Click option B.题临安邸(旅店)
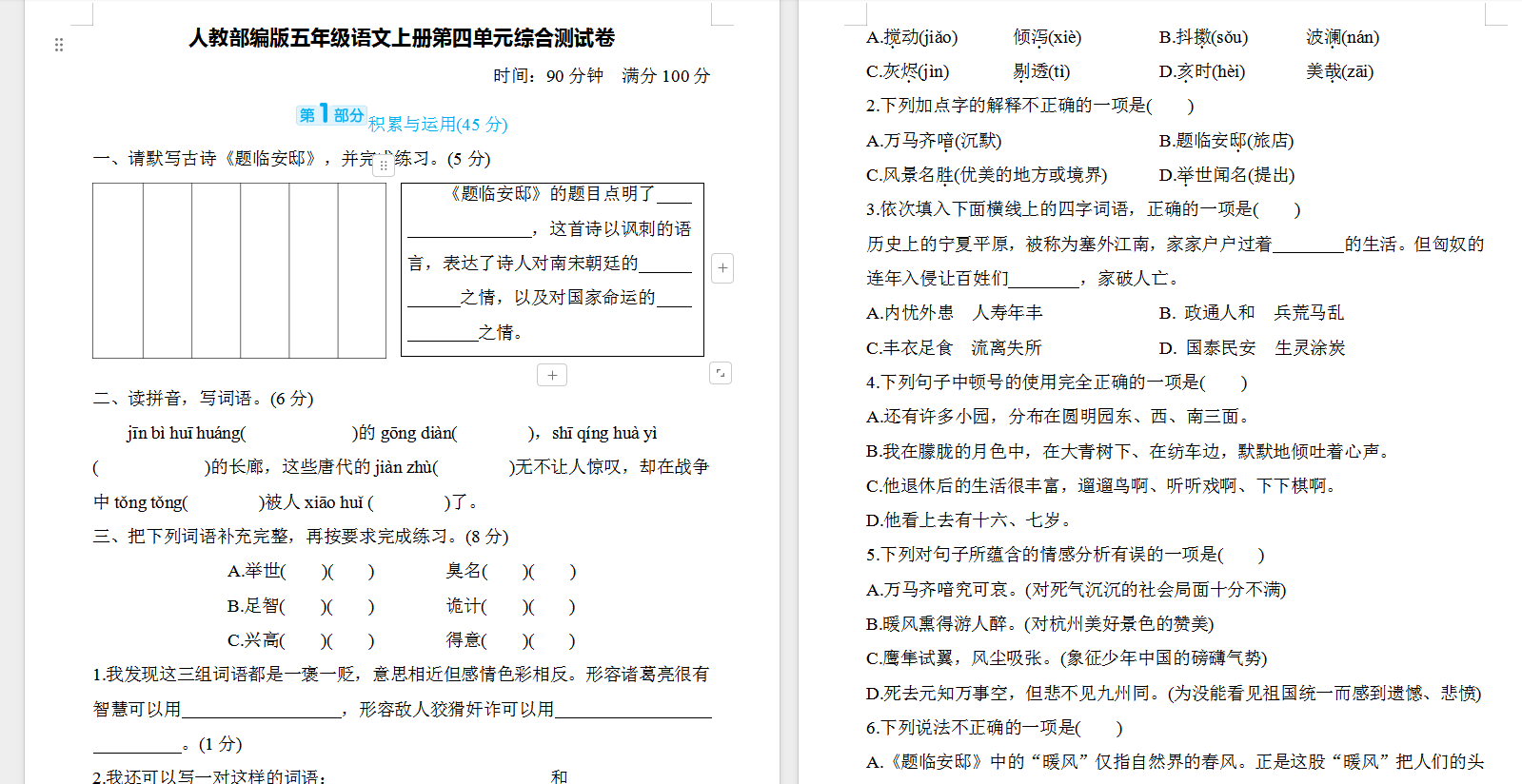The width and height of the screenshot is (1522, 784). point(1226,141)
